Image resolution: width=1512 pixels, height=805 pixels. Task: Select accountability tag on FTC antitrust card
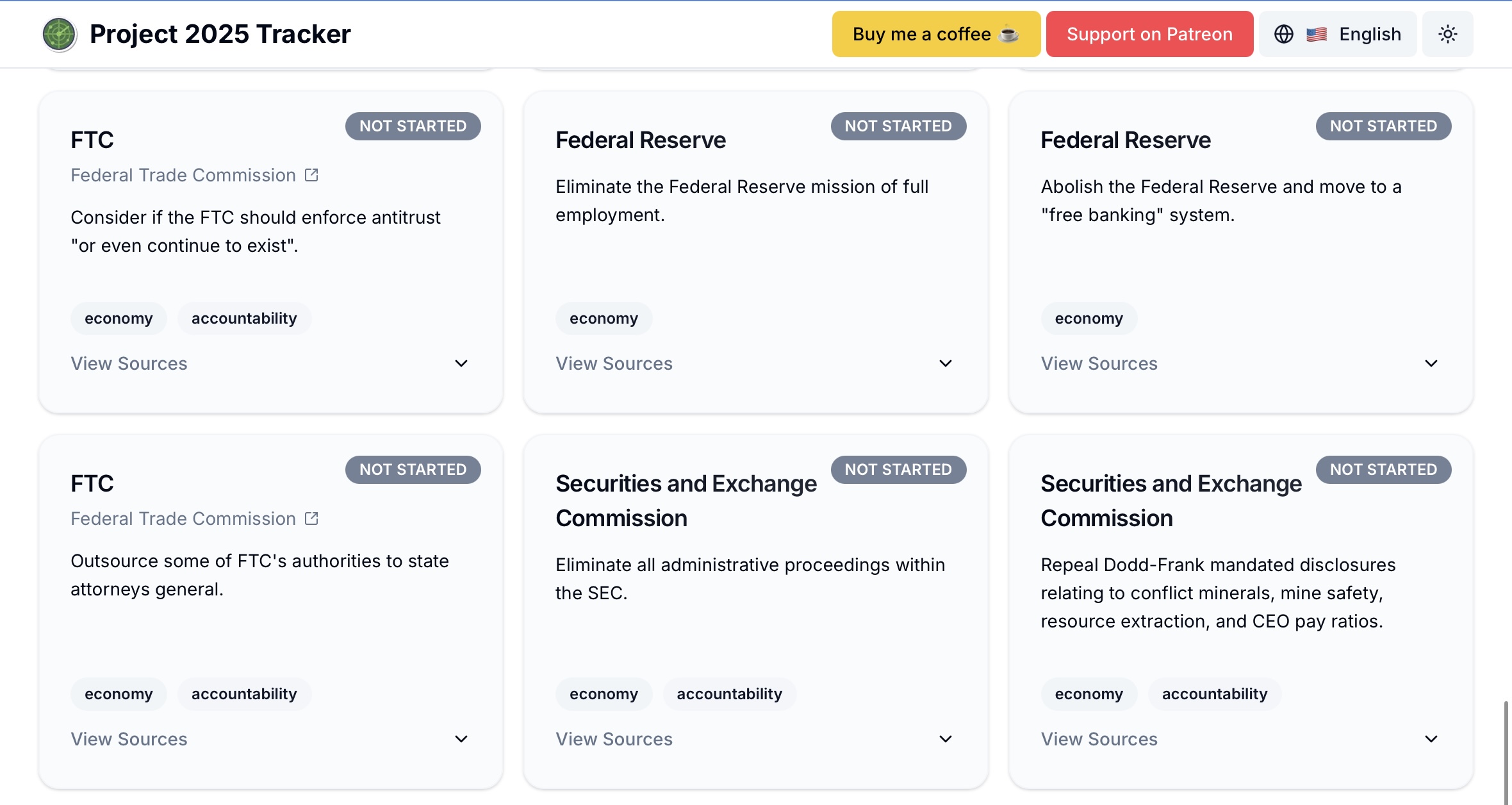tap(244, 319)
